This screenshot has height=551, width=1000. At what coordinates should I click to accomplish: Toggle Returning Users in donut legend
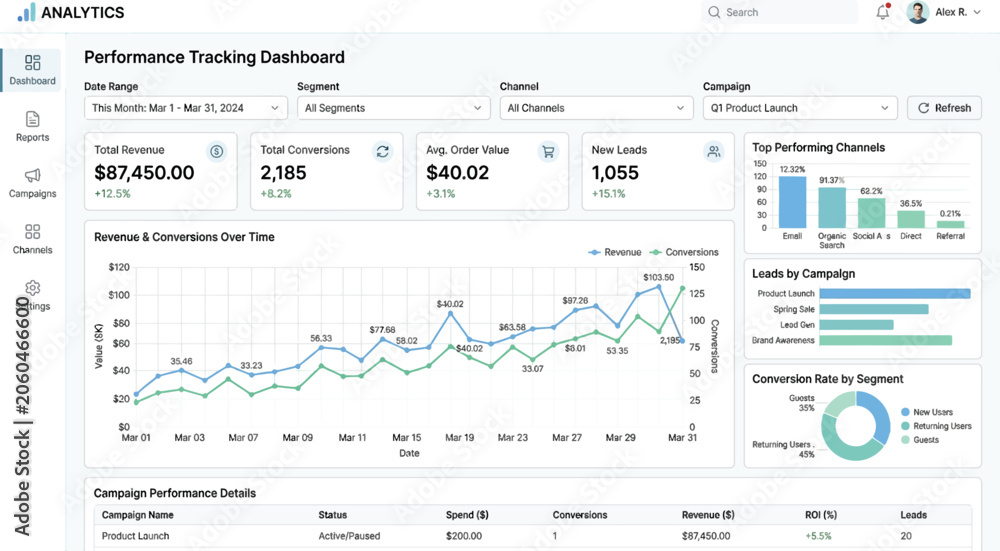point(936,426)
